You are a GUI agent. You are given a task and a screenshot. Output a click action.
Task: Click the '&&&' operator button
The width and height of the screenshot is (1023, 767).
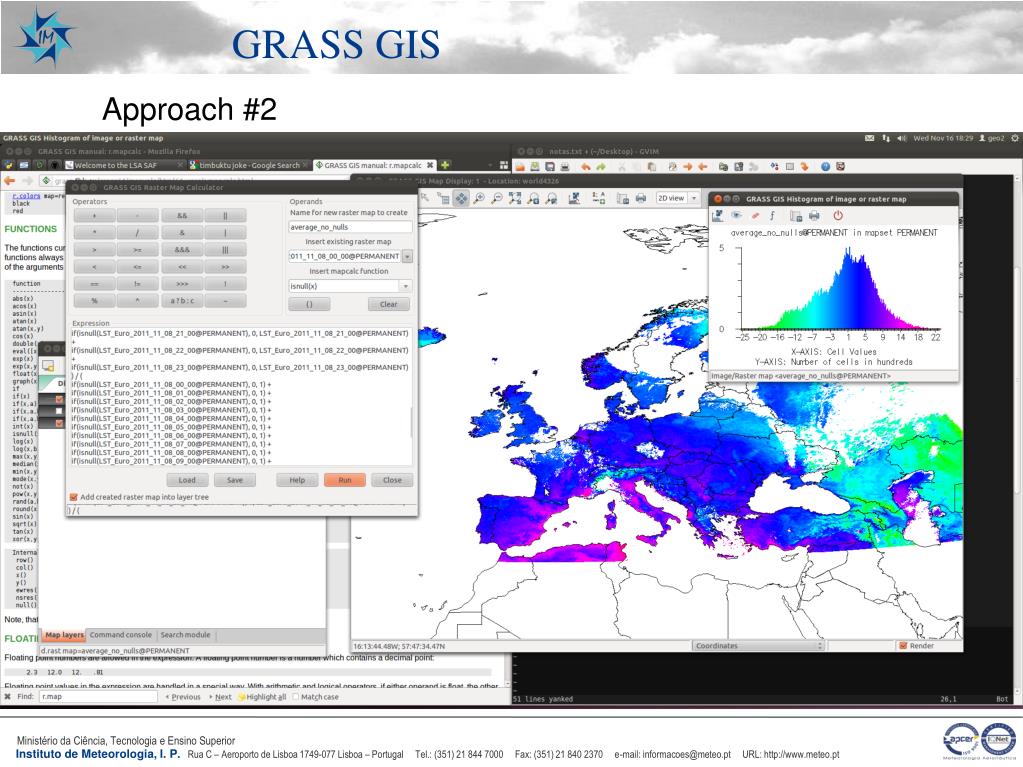[182, 250]
